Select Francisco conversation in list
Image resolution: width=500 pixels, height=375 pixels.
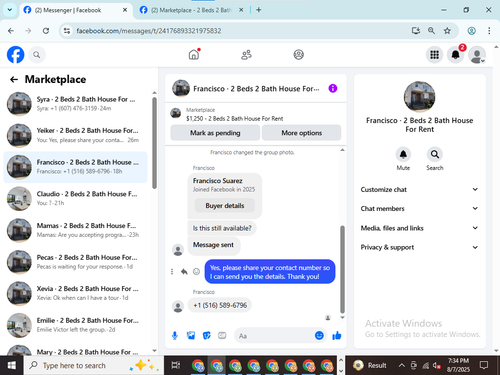point(75,167)
